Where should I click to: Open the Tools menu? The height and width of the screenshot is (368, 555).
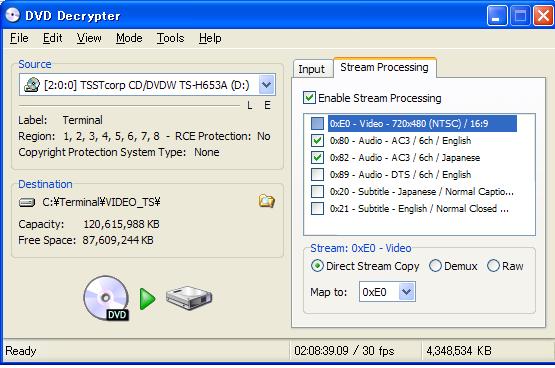coord(170,38)
